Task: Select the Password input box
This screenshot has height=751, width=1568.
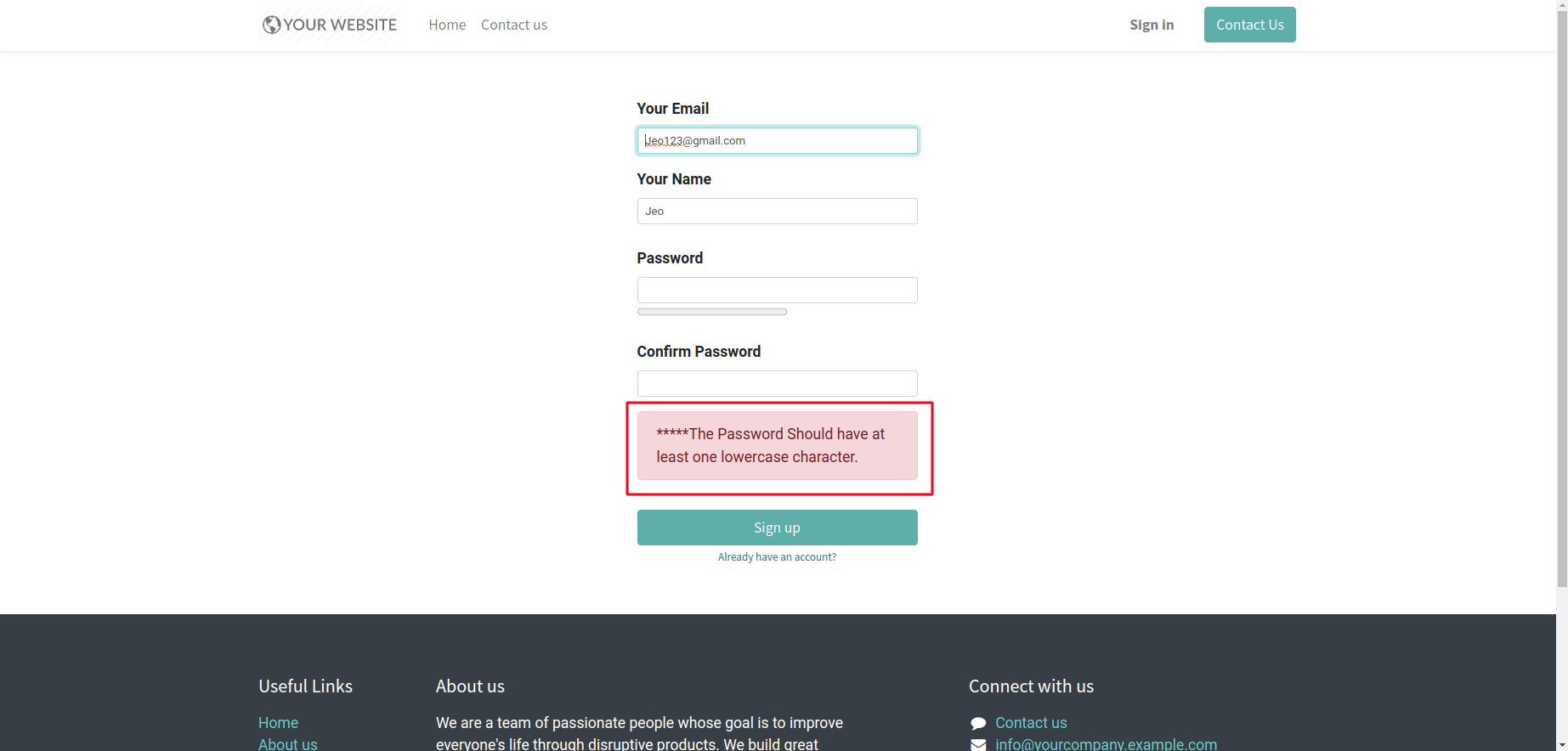Action: coord(777,291)
